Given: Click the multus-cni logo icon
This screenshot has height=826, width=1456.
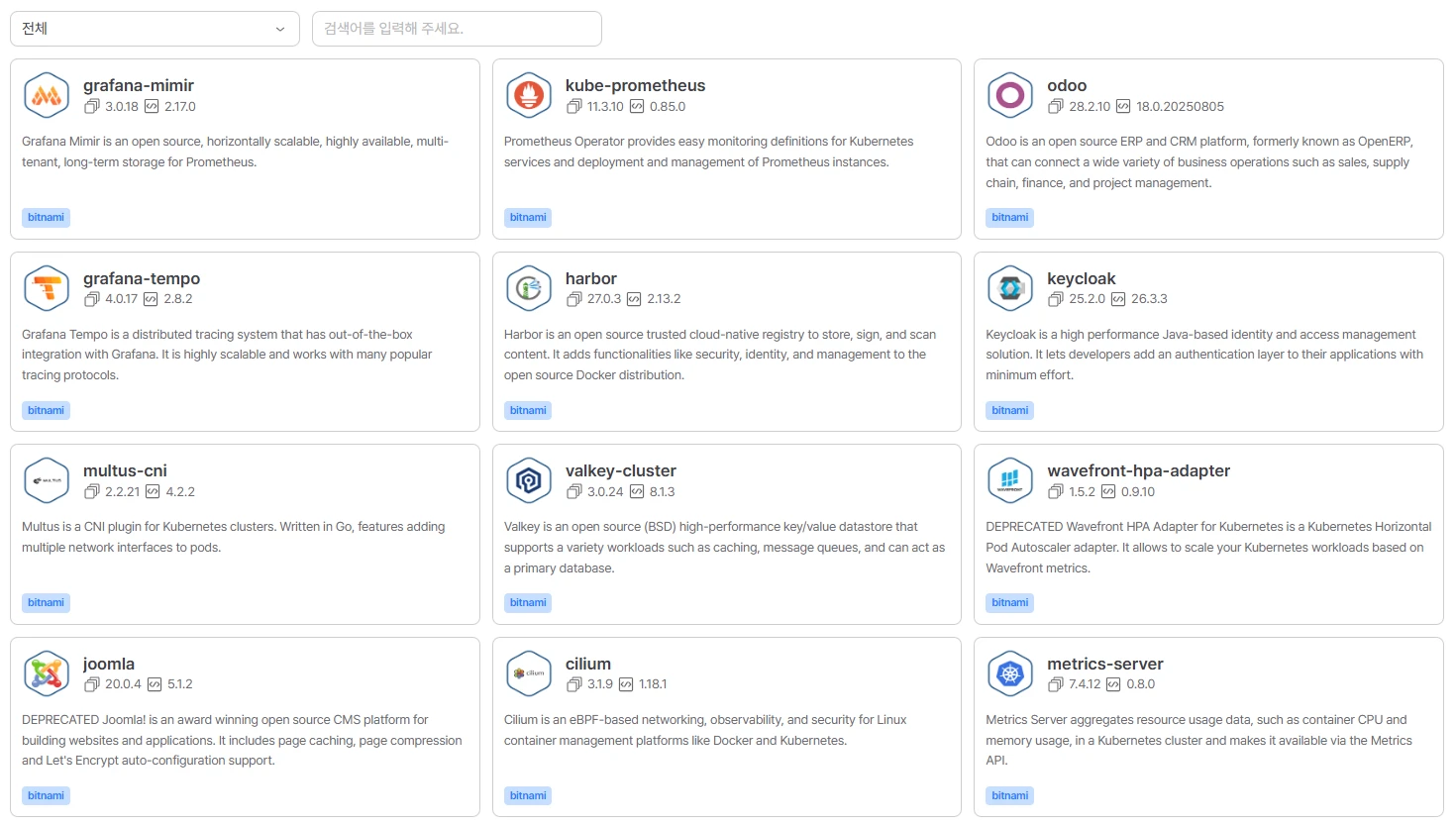Looking at the screenshot, I should pos(47,481).
